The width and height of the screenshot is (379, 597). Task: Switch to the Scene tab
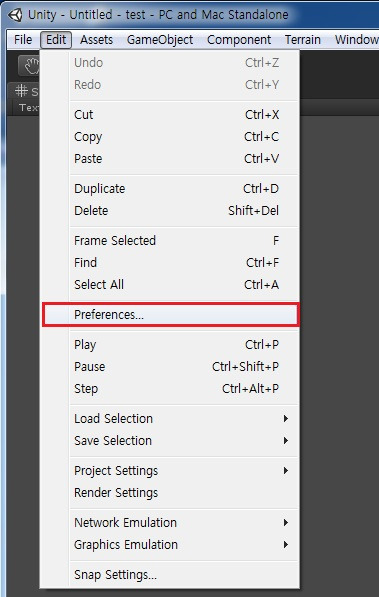click(25, 92)
